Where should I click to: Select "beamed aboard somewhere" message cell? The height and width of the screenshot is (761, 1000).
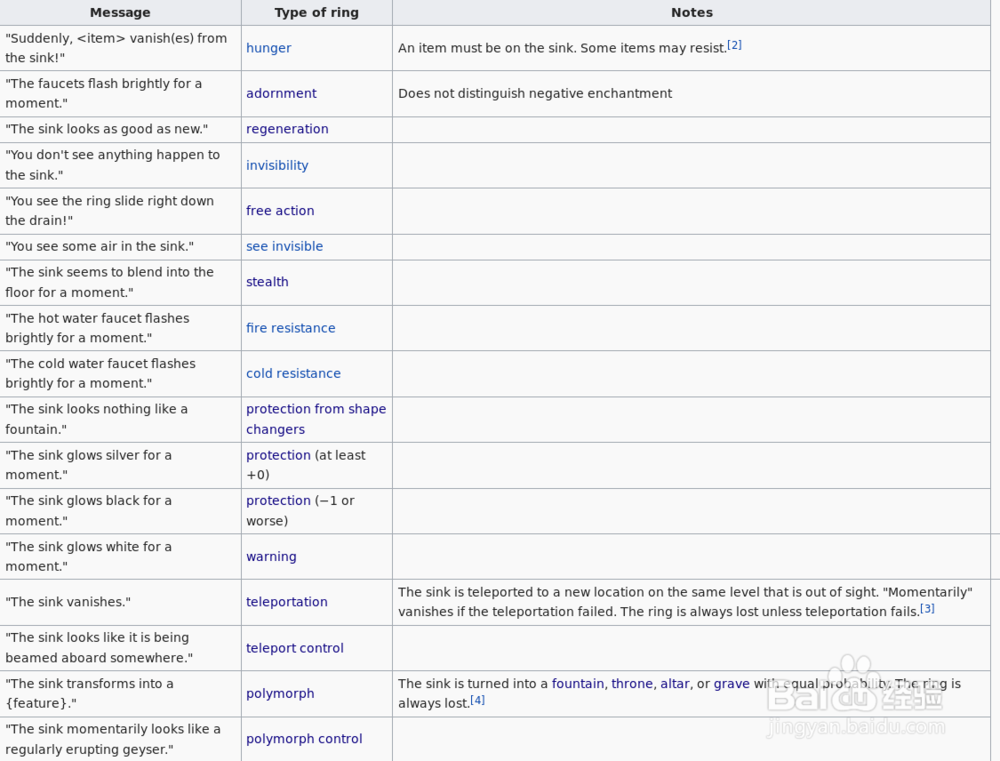(121, 647)
